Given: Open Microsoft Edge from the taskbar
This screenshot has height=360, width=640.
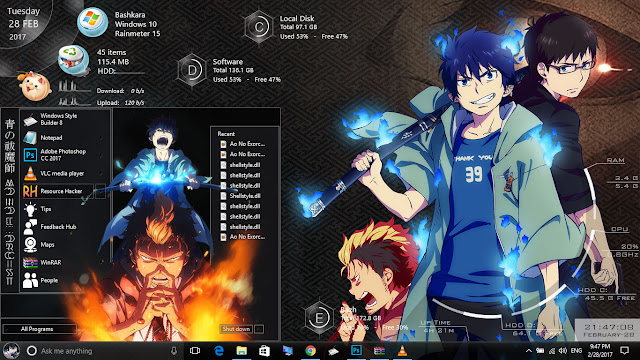Looking at the screenshot, I should click(x=219, y=351).
